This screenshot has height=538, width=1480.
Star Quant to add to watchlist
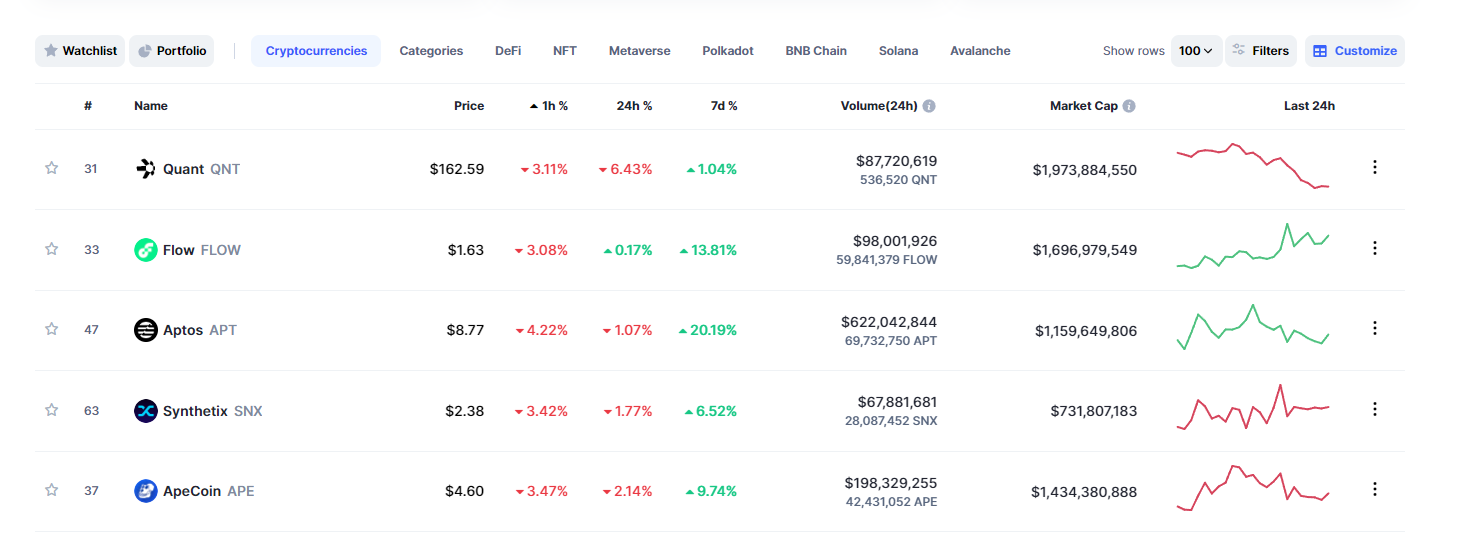point(52,168)
